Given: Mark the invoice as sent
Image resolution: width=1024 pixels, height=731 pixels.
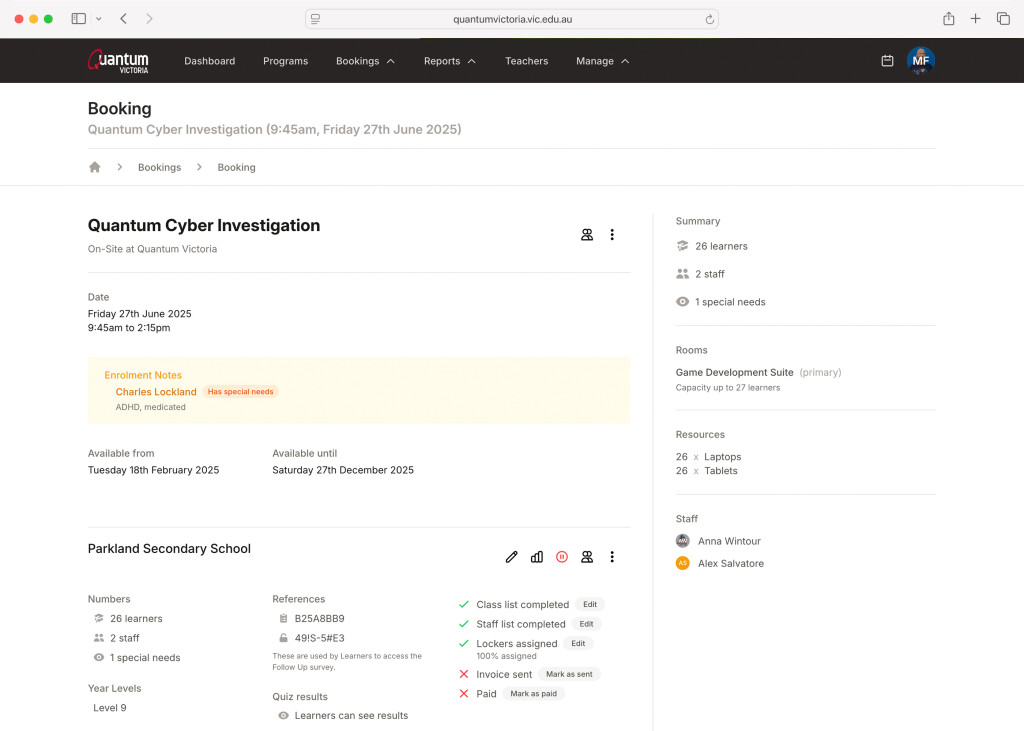Looking at the screenshot, I should click(x=569, y=674).
